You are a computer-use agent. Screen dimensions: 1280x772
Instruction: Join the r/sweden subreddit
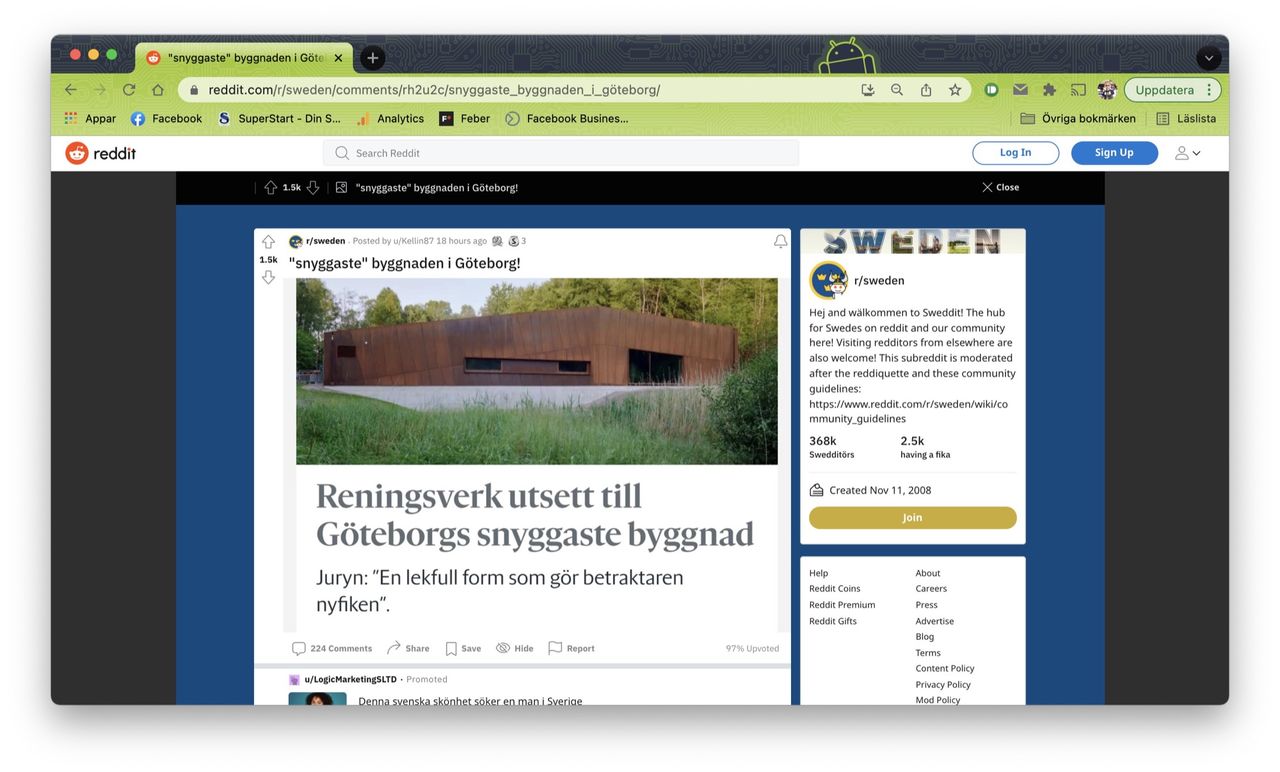(911, 517)
